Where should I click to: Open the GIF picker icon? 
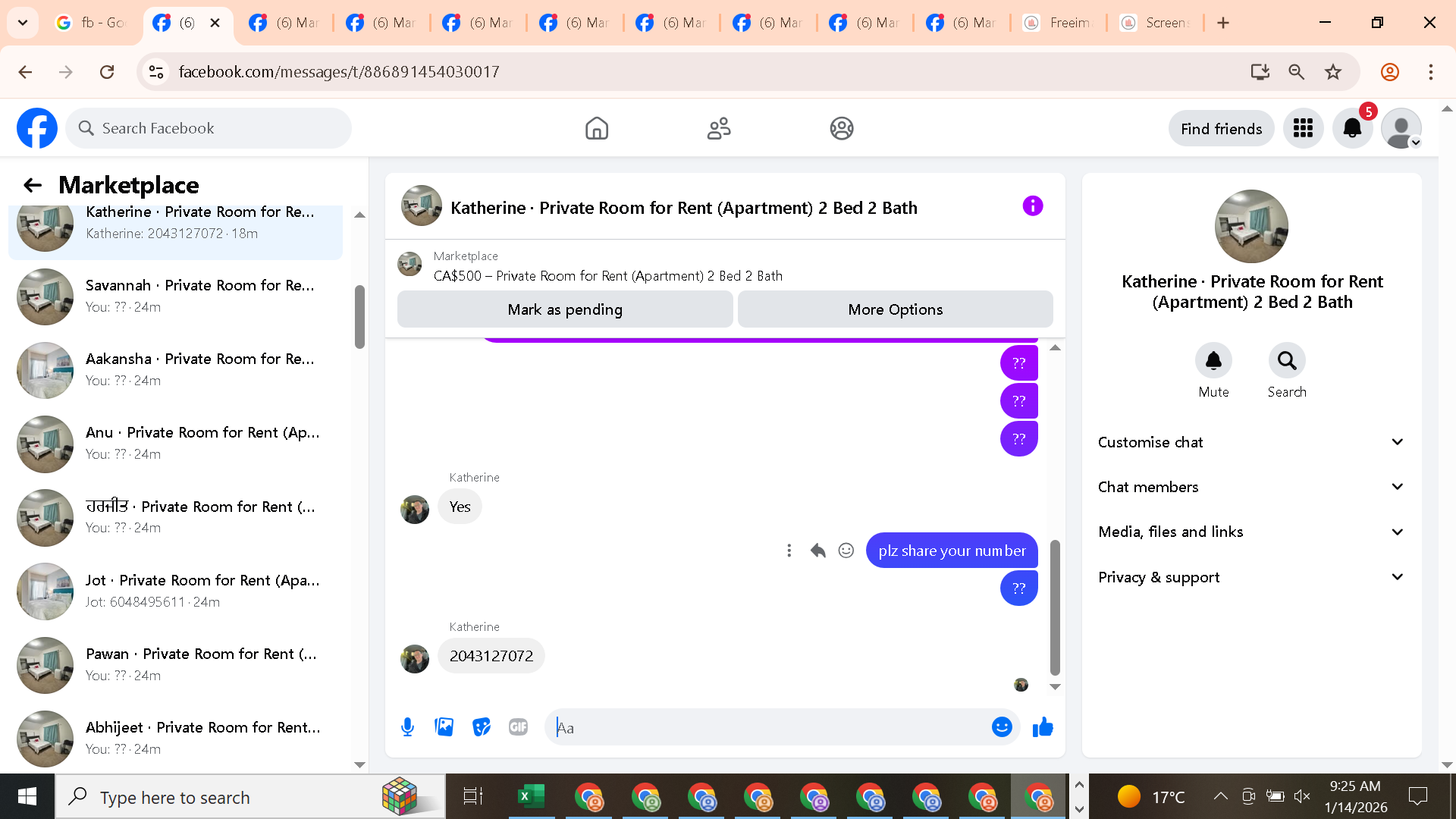pos(518,727)
